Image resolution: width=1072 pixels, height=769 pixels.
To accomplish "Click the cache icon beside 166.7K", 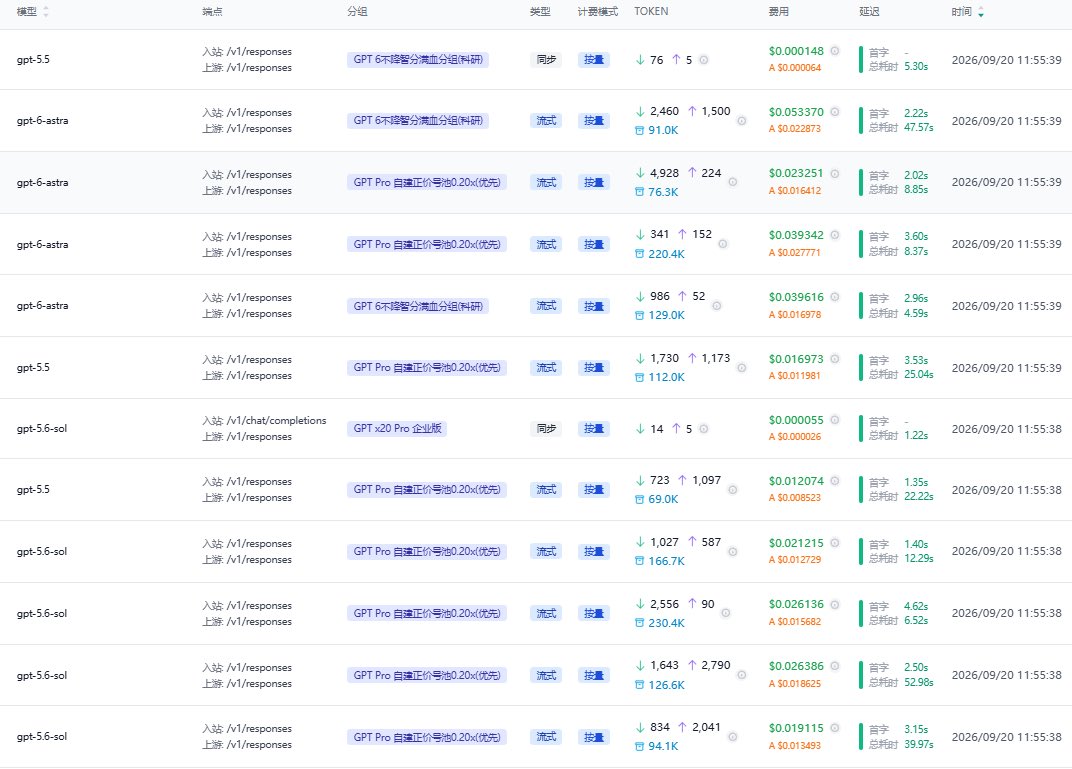I will pyautogui.click(x=640, y=561).
